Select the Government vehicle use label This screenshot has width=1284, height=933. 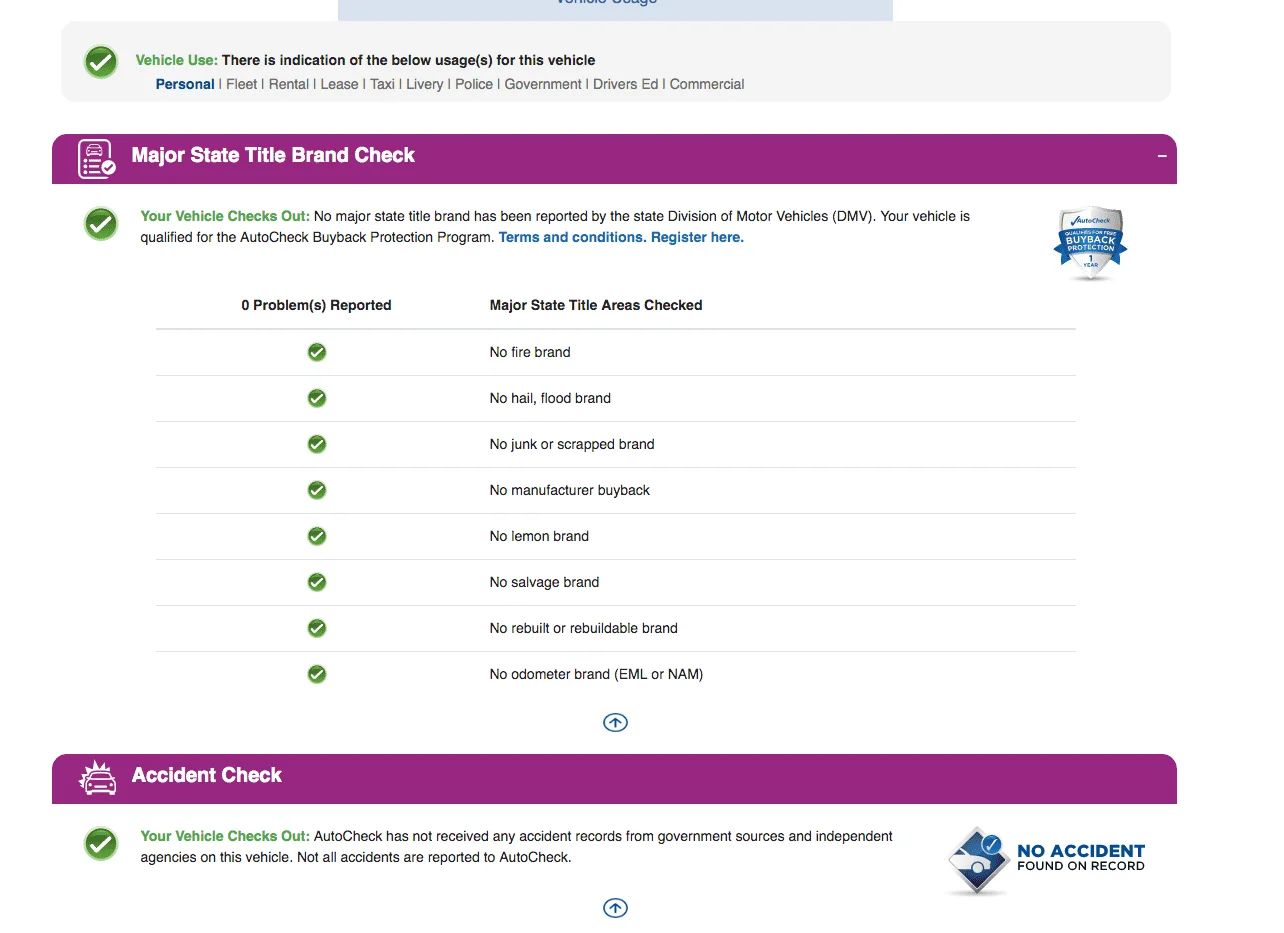pos(543,84)
